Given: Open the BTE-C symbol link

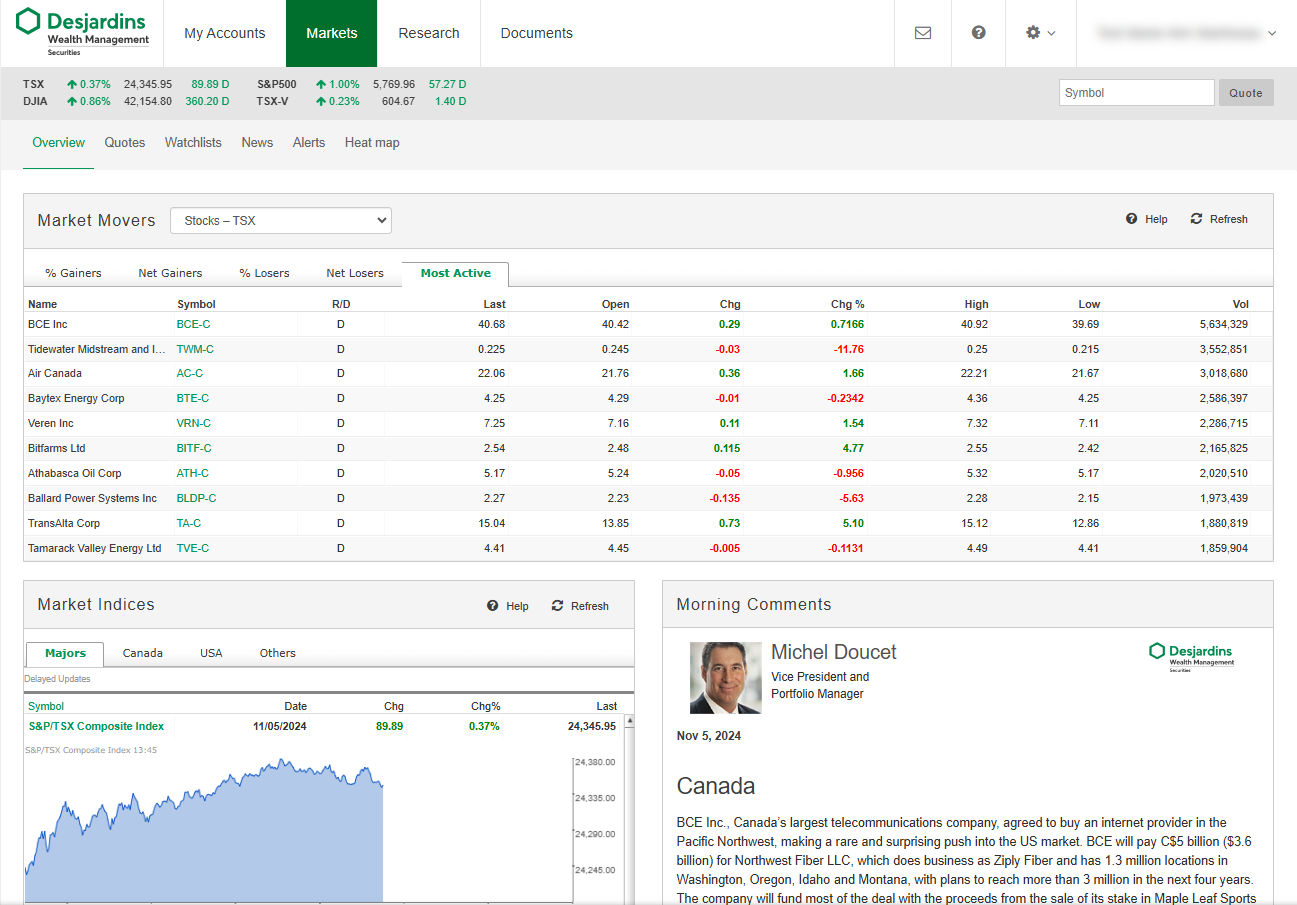Looking at the screenshot, I should tap(193, 398).
